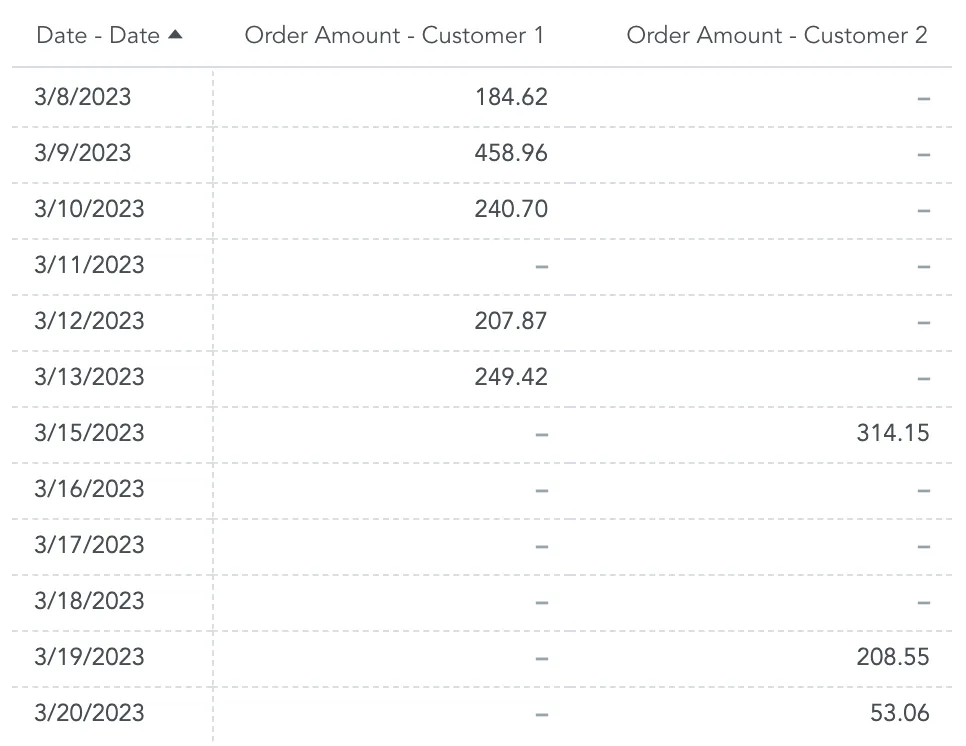Viewport: 966px width, 746px height.
Task: Toggle sort direction for Date - Date
Action: (97, 33)
